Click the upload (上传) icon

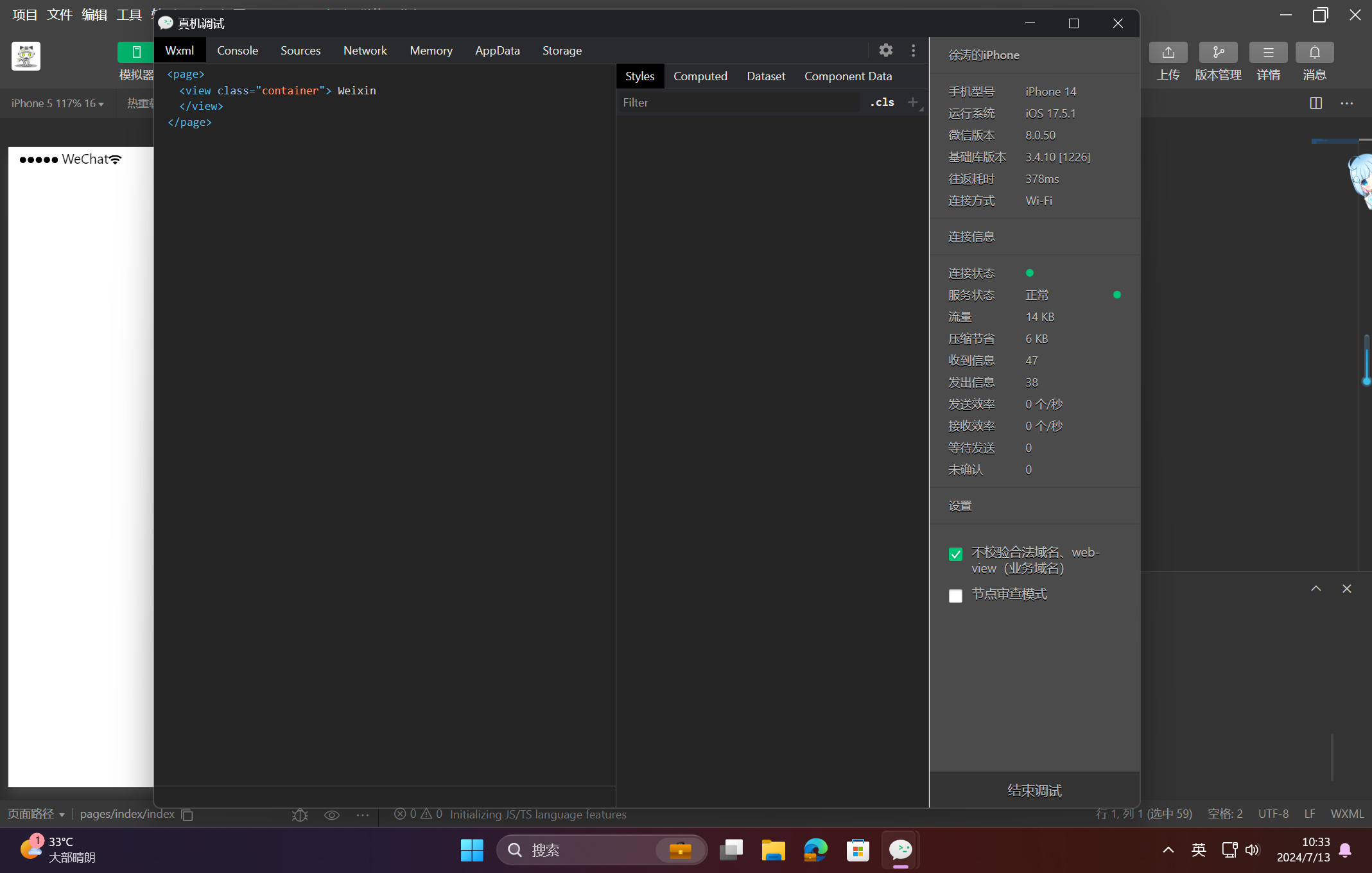click(x=1168, y=53)
